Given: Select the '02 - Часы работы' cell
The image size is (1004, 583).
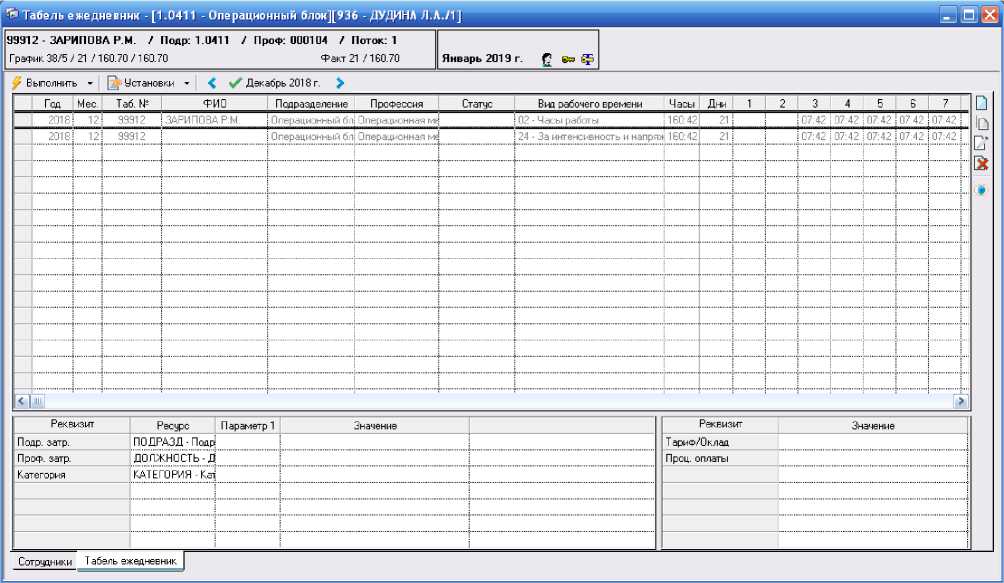Looking at the screenshot, I should pos(590,120).
